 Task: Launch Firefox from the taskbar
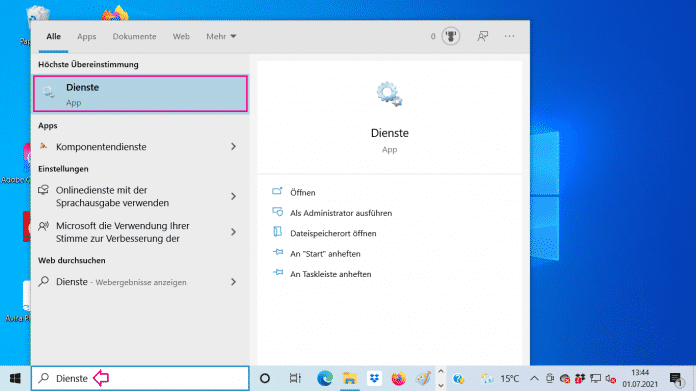point(399,378)
